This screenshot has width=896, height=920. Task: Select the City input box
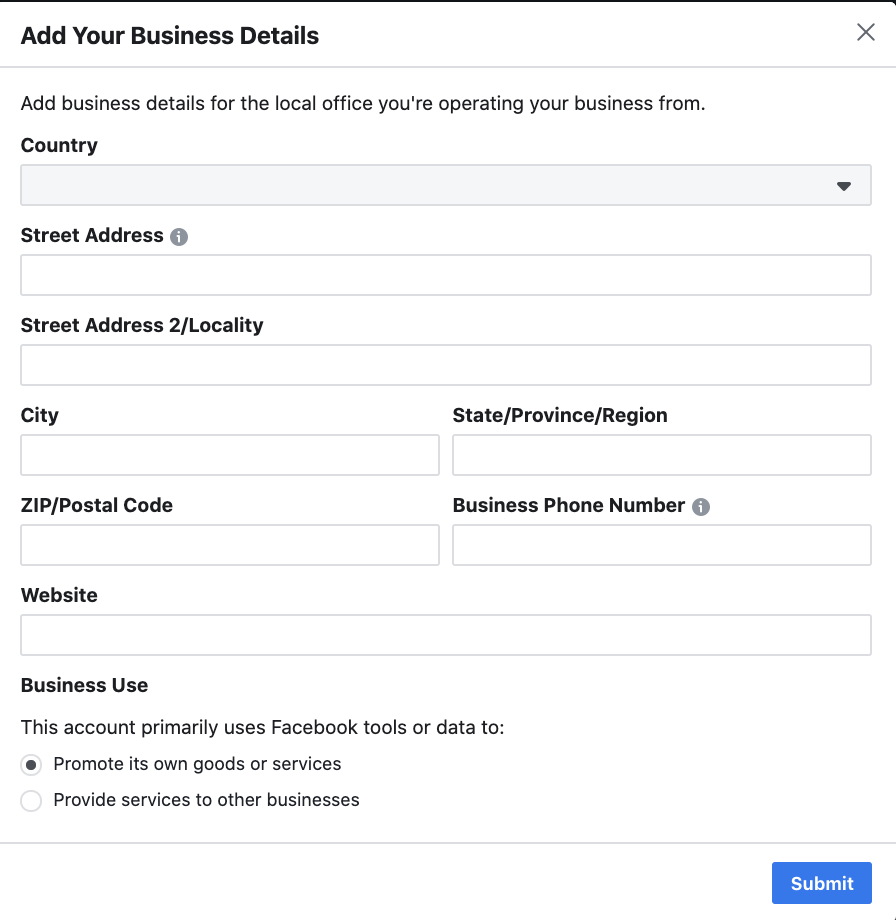tap(230, 455)
